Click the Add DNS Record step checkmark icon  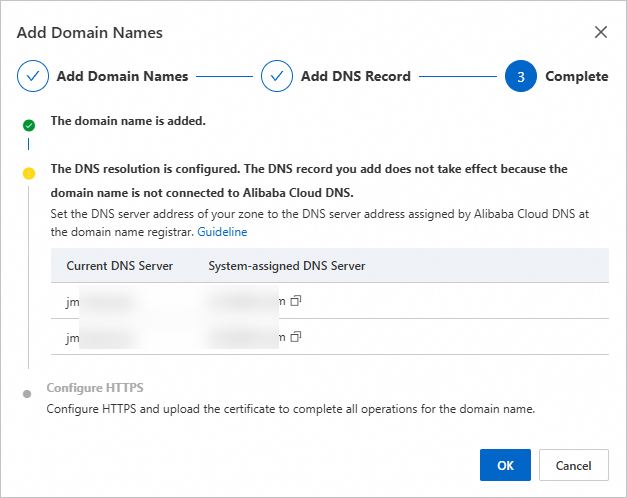(x=276, y=76)
